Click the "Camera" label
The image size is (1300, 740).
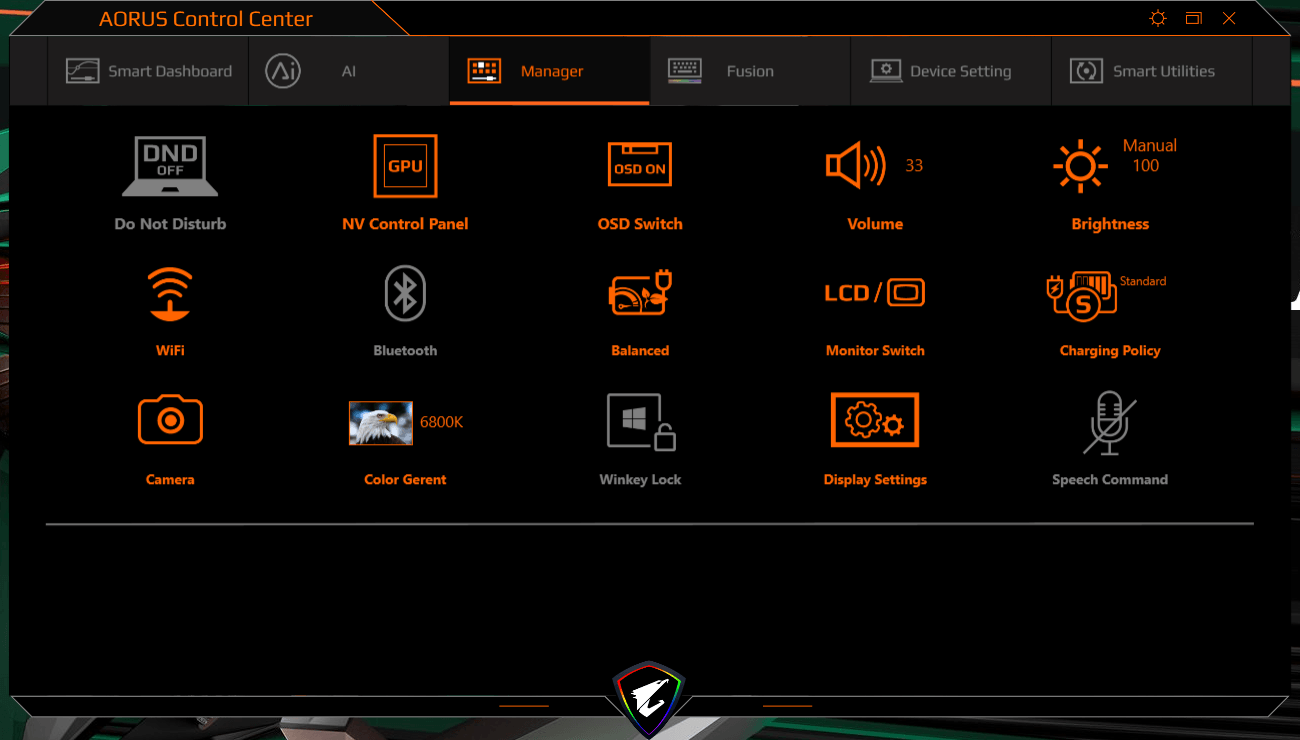pos(170,480)
